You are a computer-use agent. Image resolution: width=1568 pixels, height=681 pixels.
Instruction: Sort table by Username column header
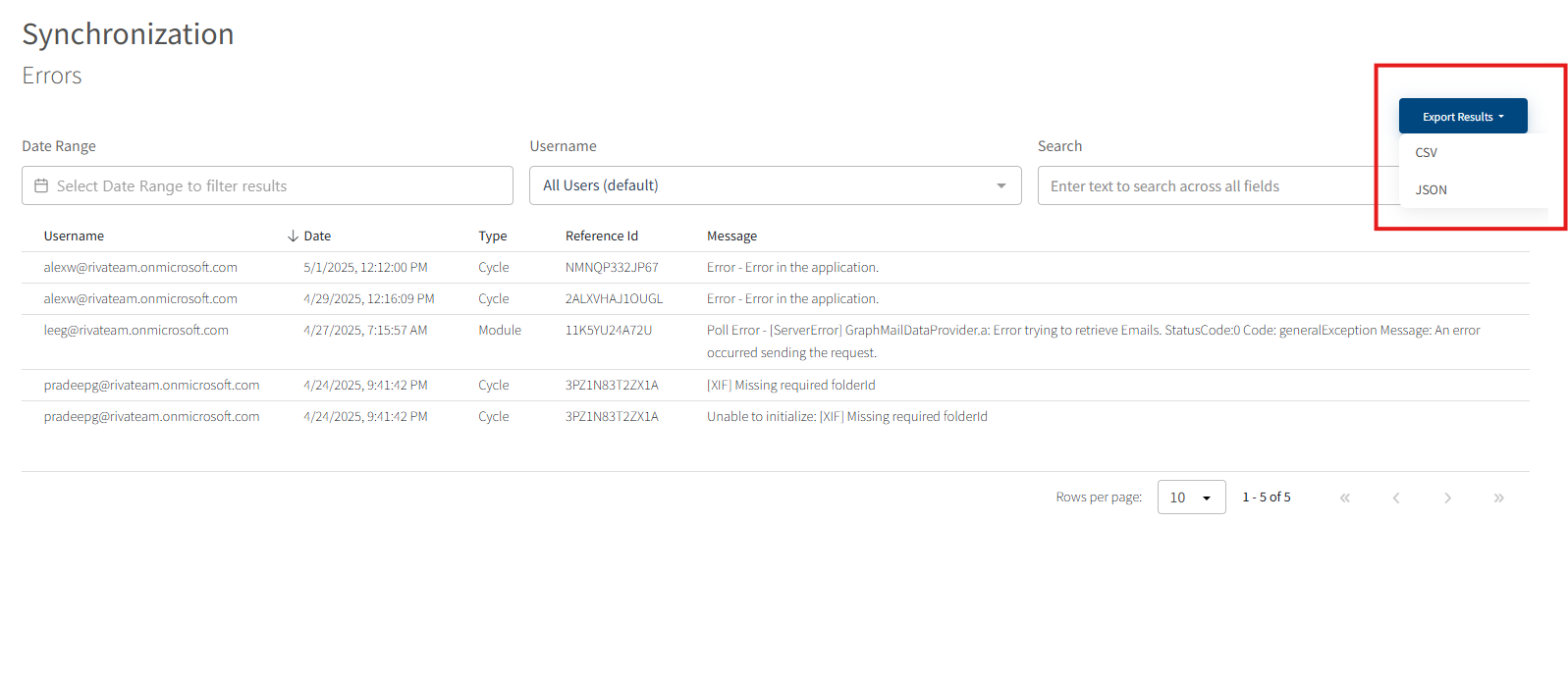[x=74, y=236]
